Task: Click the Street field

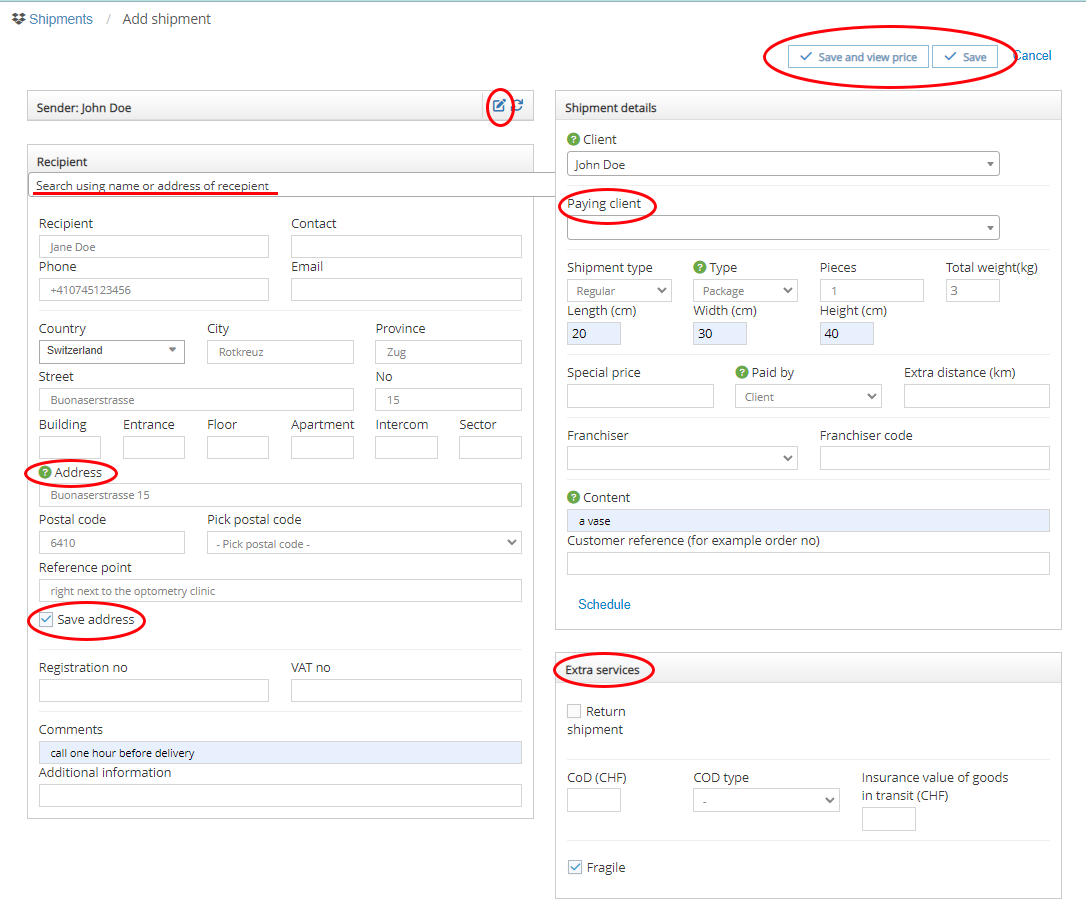Action: coord(196,400)
